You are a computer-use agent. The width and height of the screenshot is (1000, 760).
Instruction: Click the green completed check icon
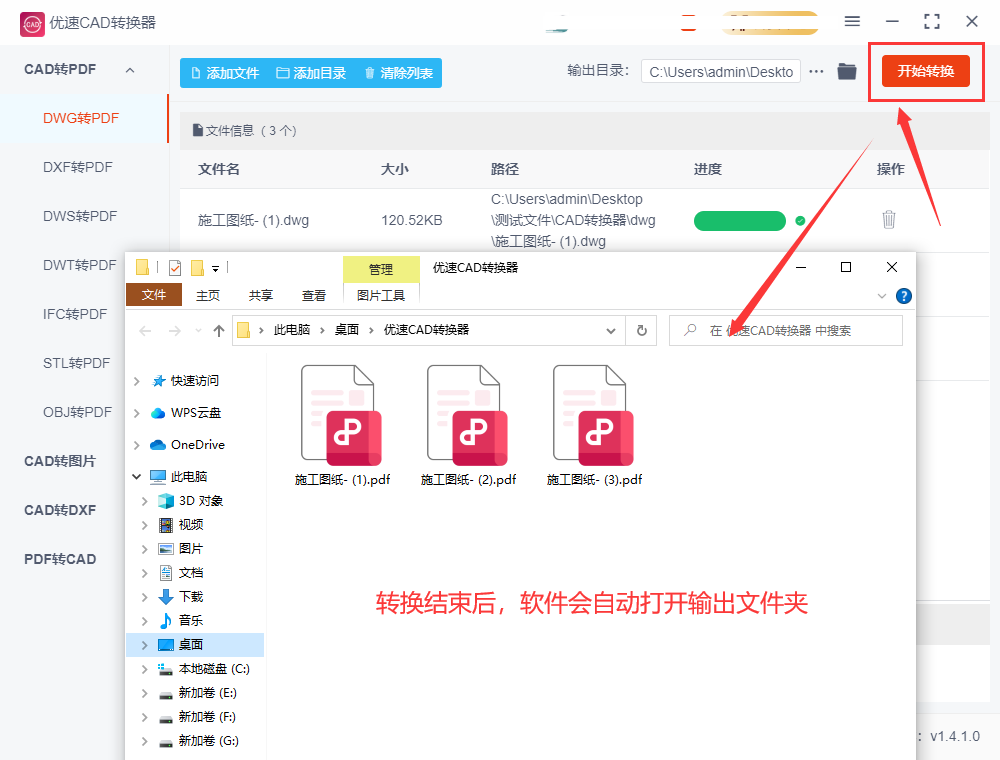[800, 221]
